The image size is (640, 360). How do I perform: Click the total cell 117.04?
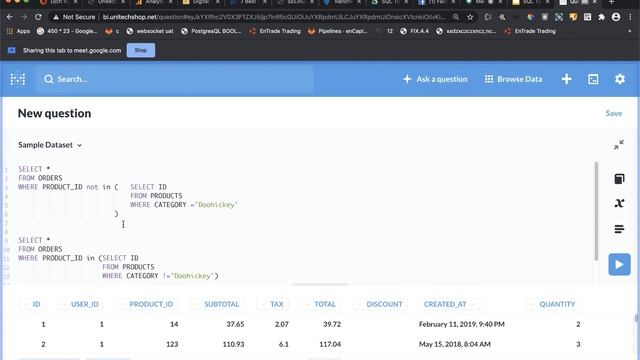[330, 344]
